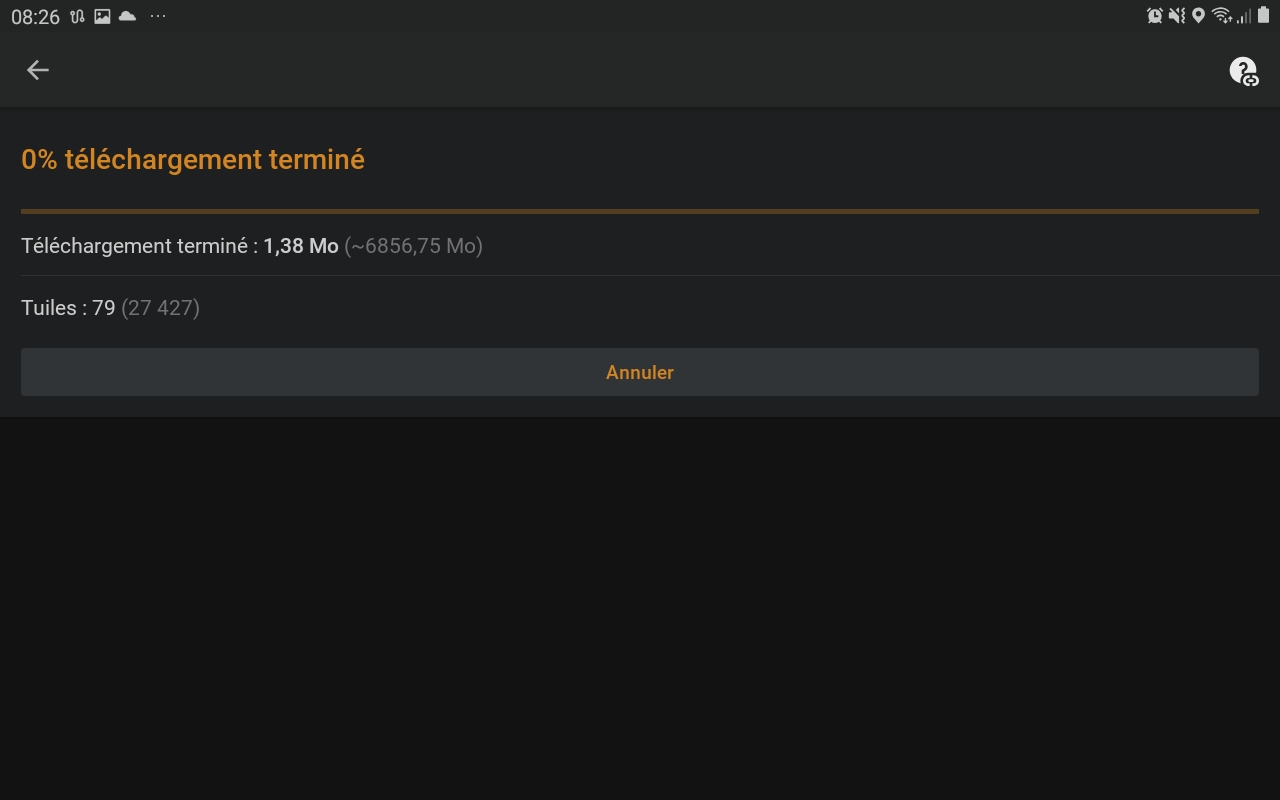Screen dimensions: 1280x800
Task: Click the back arrow in the toolbar
Action: [37, 70]
